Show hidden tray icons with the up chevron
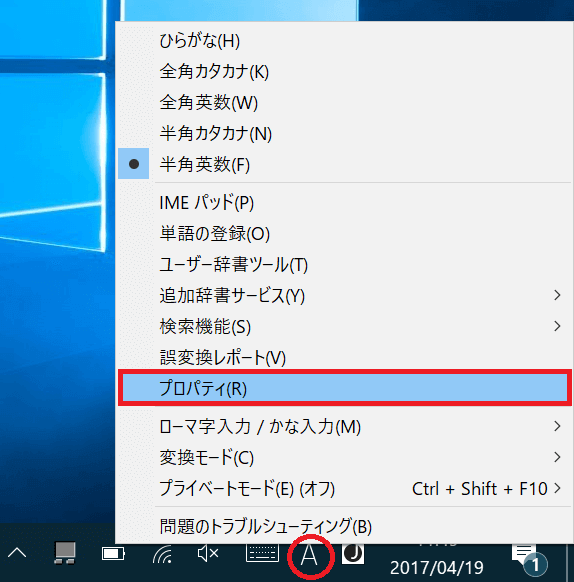The width and height of the screenshot is (574, 582). tap(17, 553)
